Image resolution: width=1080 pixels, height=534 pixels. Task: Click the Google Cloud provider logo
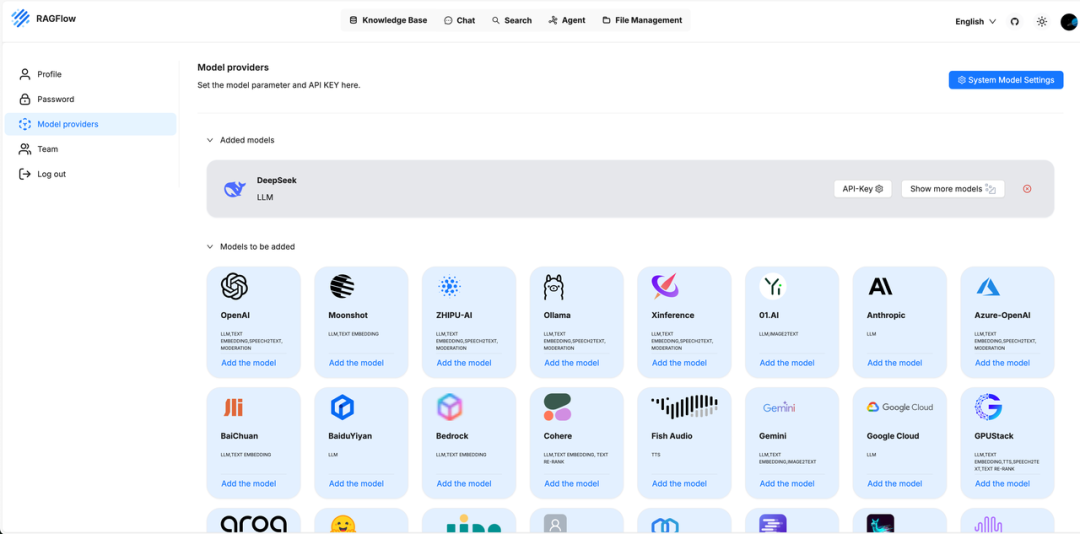coord(900,407)
